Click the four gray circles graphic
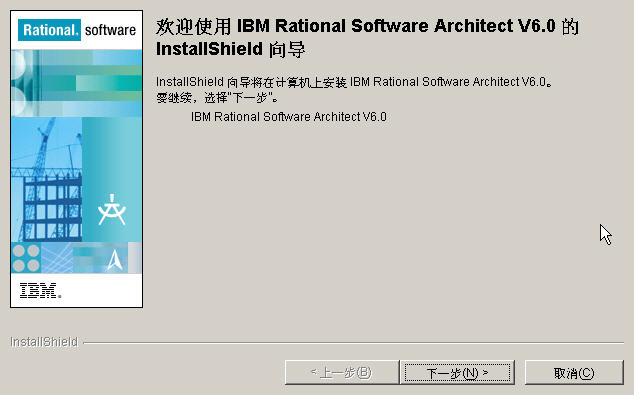The image size is (634, 395). (x=26, y=258)
